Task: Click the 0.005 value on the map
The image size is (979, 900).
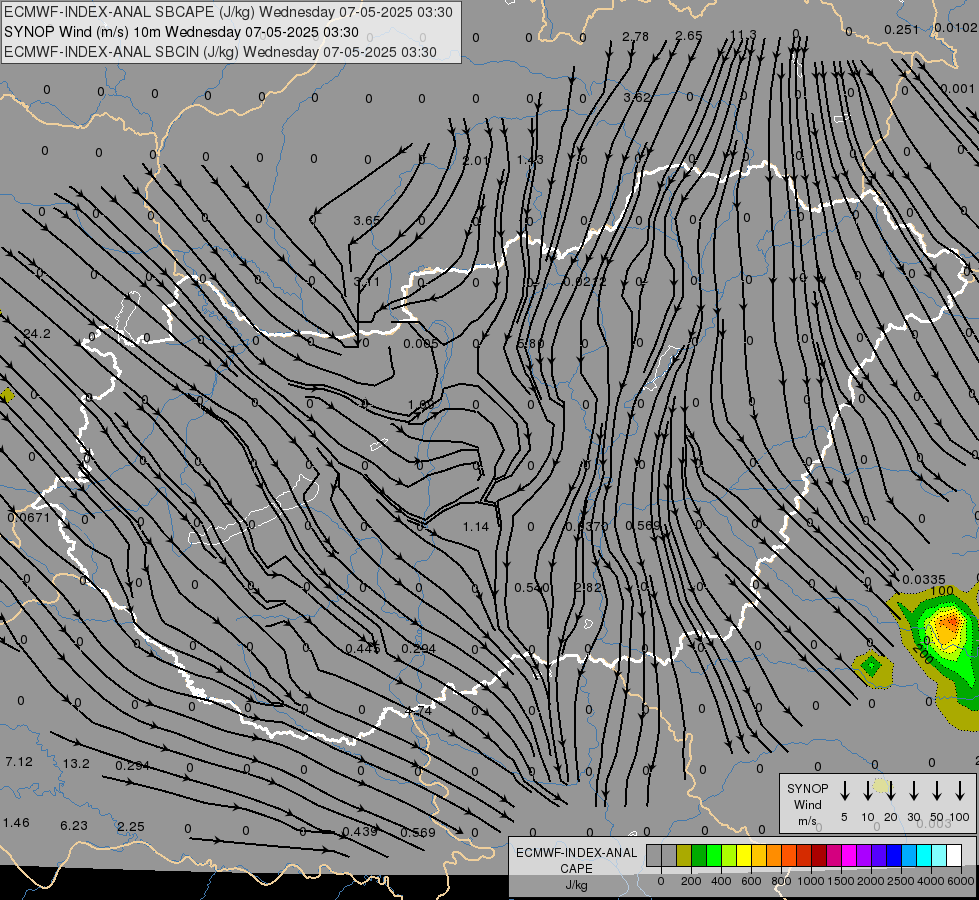Action: pos(421,344)
